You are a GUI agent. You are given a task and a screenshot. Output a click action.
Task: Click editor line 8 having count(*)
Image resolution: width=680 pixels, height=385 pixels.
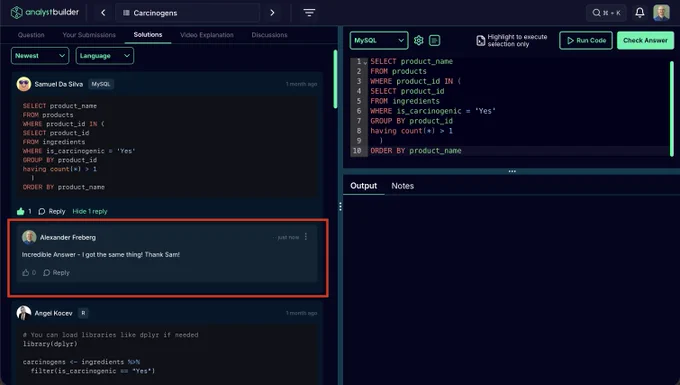[411, 131]
